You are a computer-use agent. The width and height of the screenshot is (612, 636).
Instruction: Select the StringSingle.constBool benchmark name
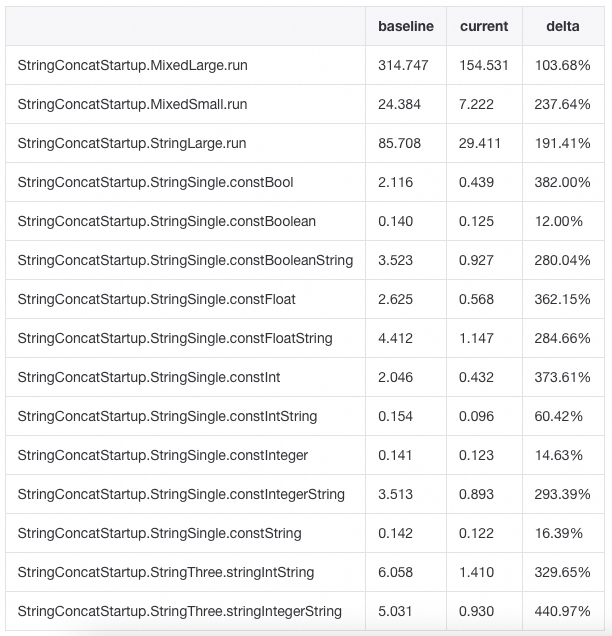[x=155, y=182]
